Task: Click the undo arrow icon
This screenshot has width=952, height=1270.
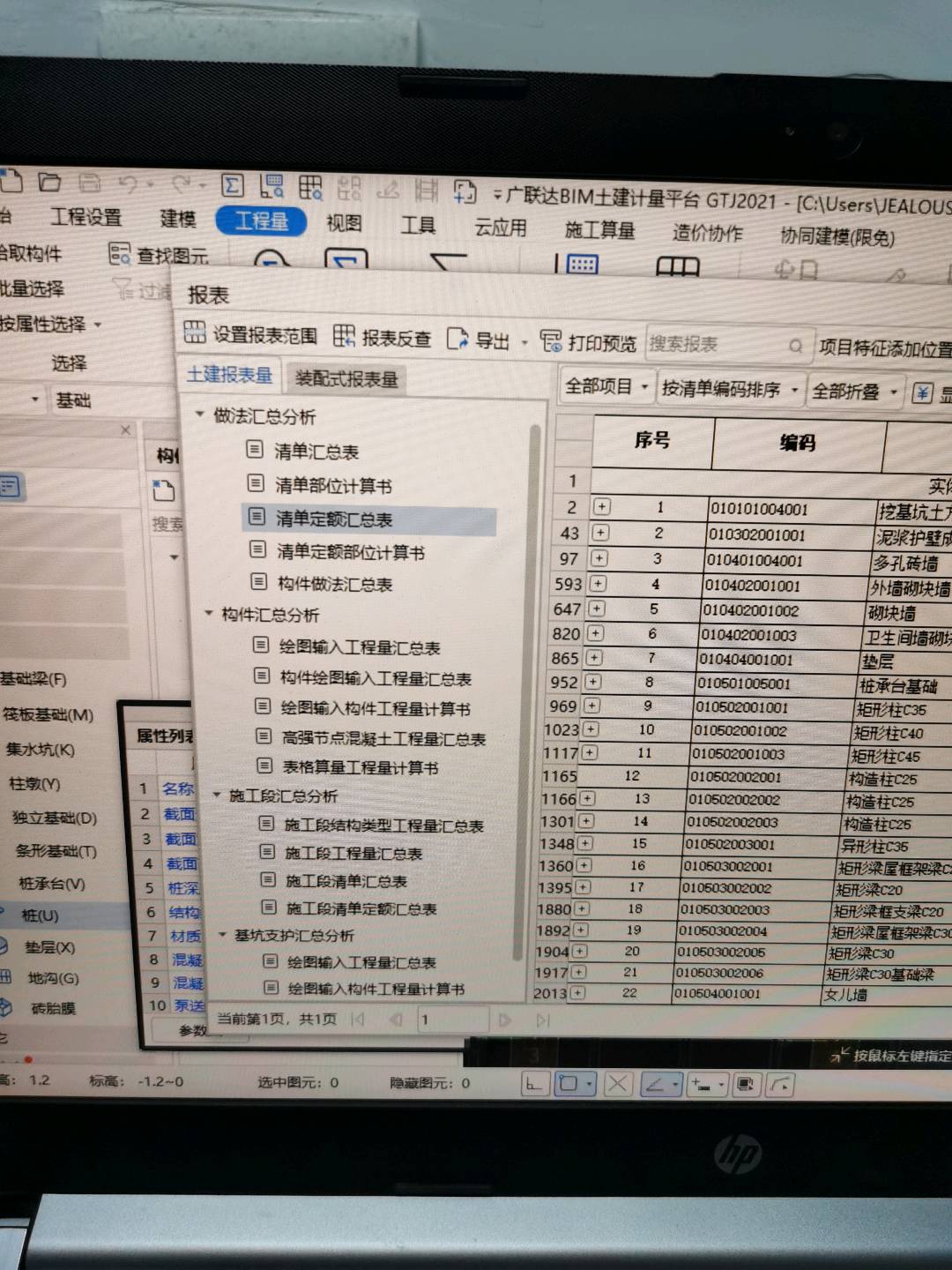Action: tap(129, 184)
